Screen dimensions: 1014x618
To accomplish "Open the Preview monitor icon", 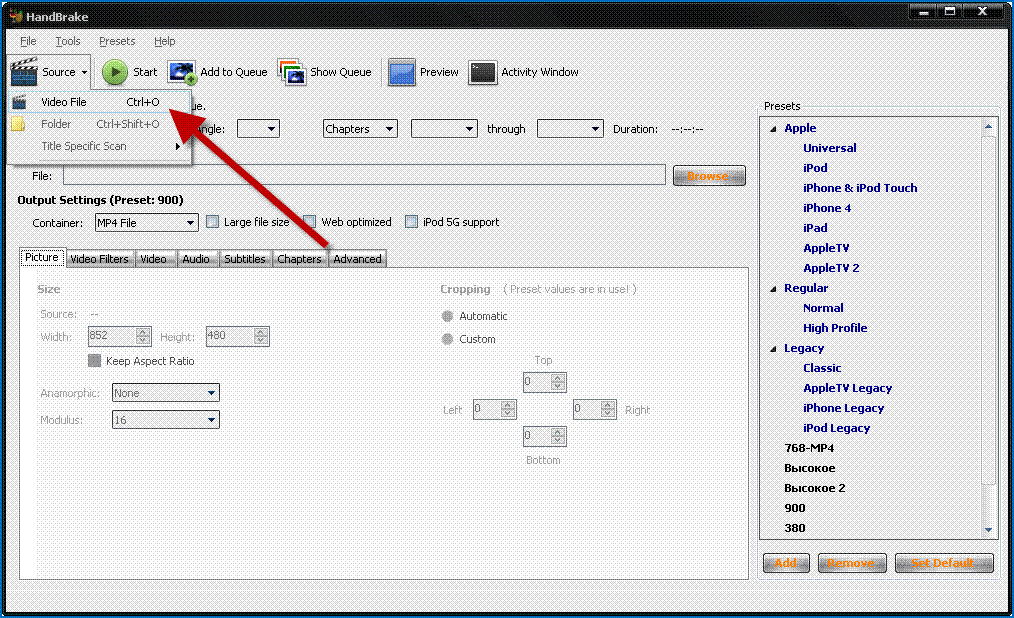I will pos(402,72).
